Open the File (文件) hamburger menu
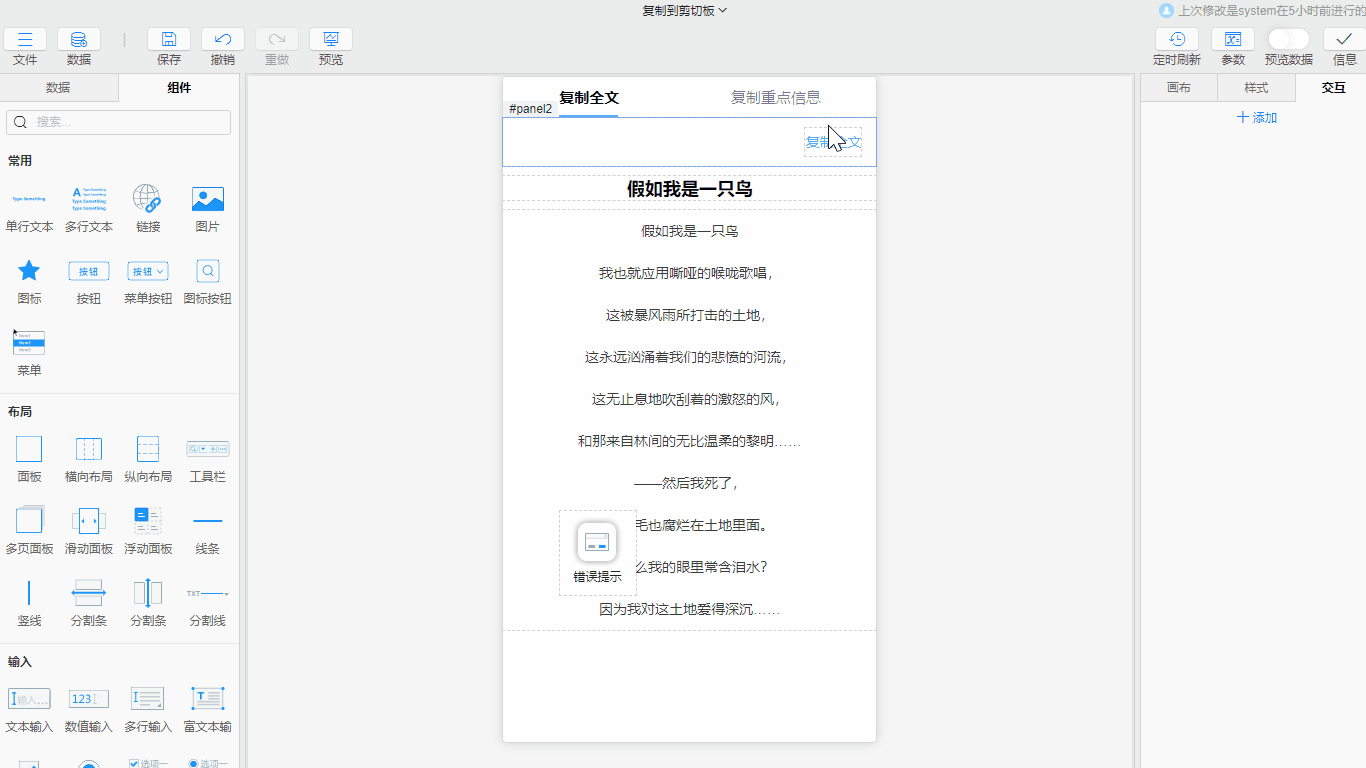Image resolution: width=1366 pixels, height=768 pixels. (25, 40)
